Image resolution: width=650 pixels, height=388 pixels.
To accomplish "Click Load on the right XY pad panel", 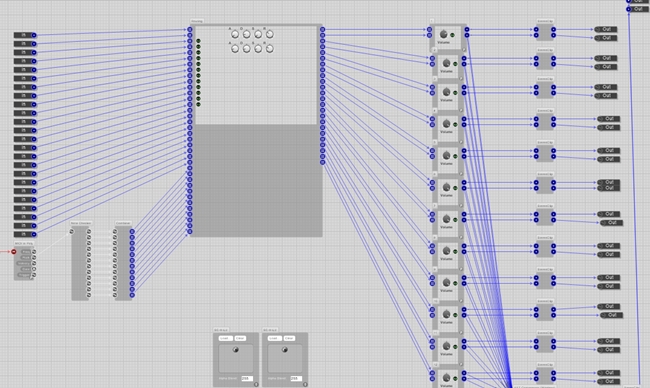I will tap(274, 338).
